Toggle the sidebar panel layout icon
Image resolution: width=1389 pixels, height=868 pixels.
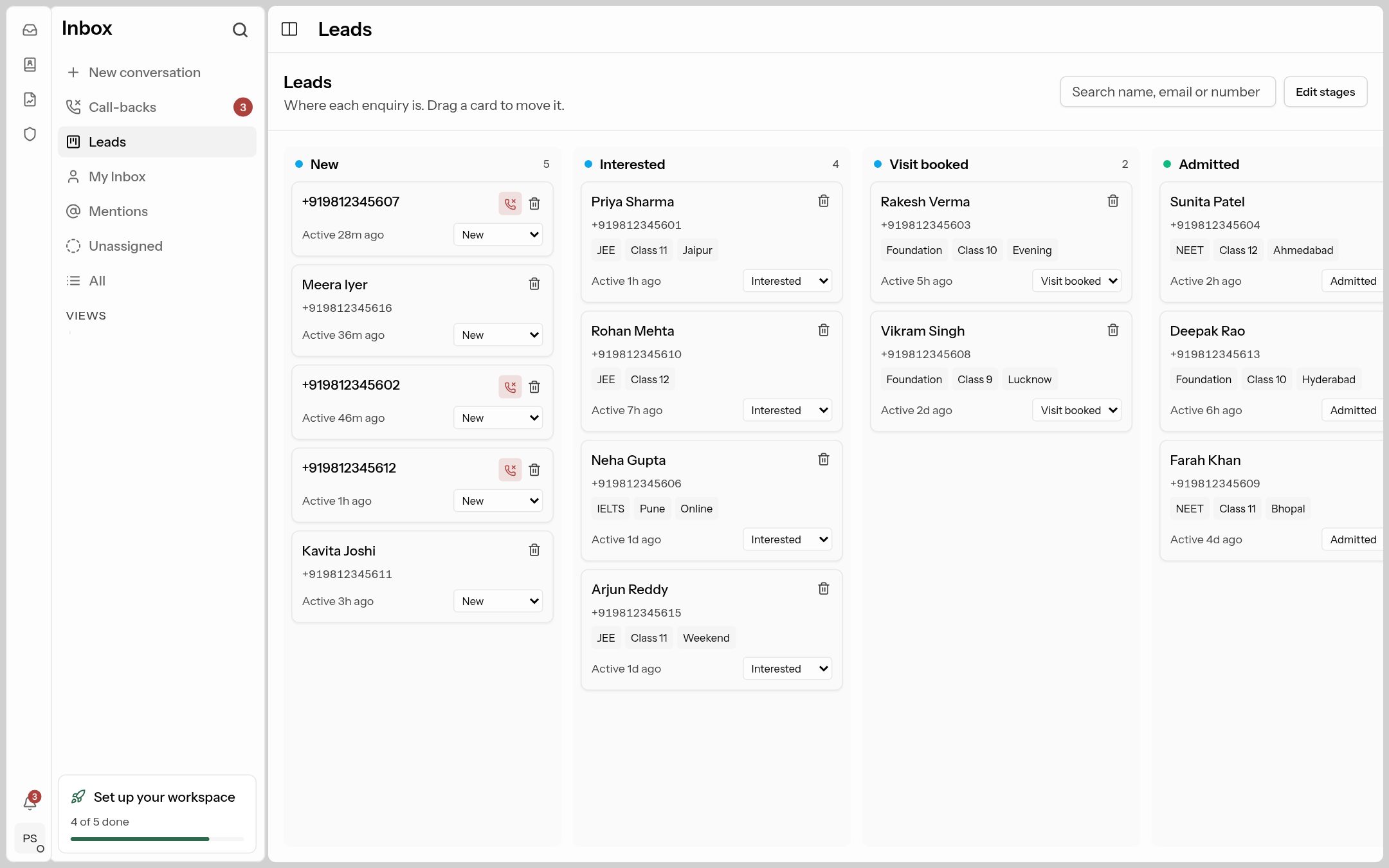(289, 29)
